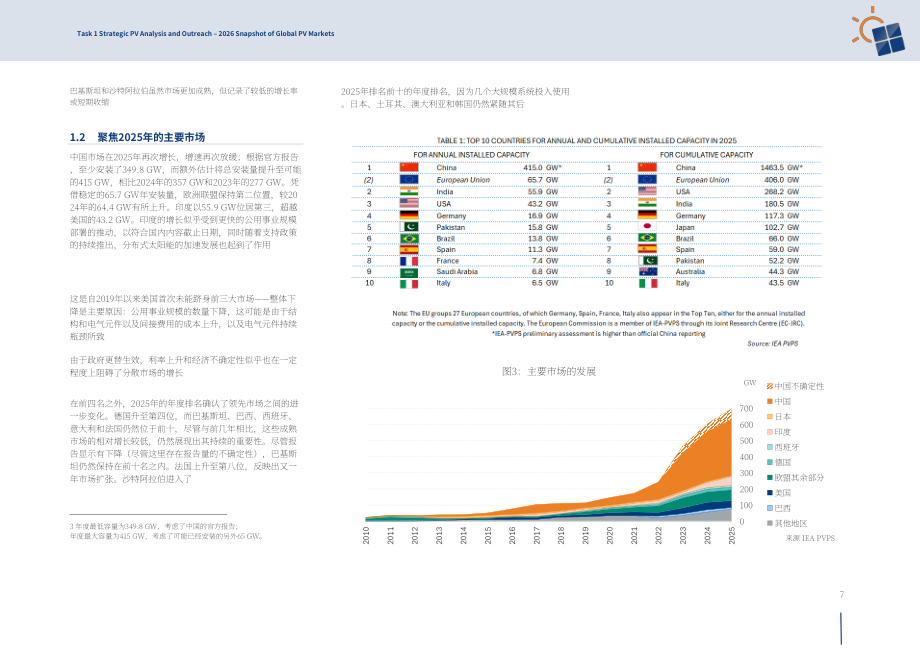Viewport: 920px width, 651px height.
Task: Click the France flag in the annual capacity list
Action: (x=409, y=261)
